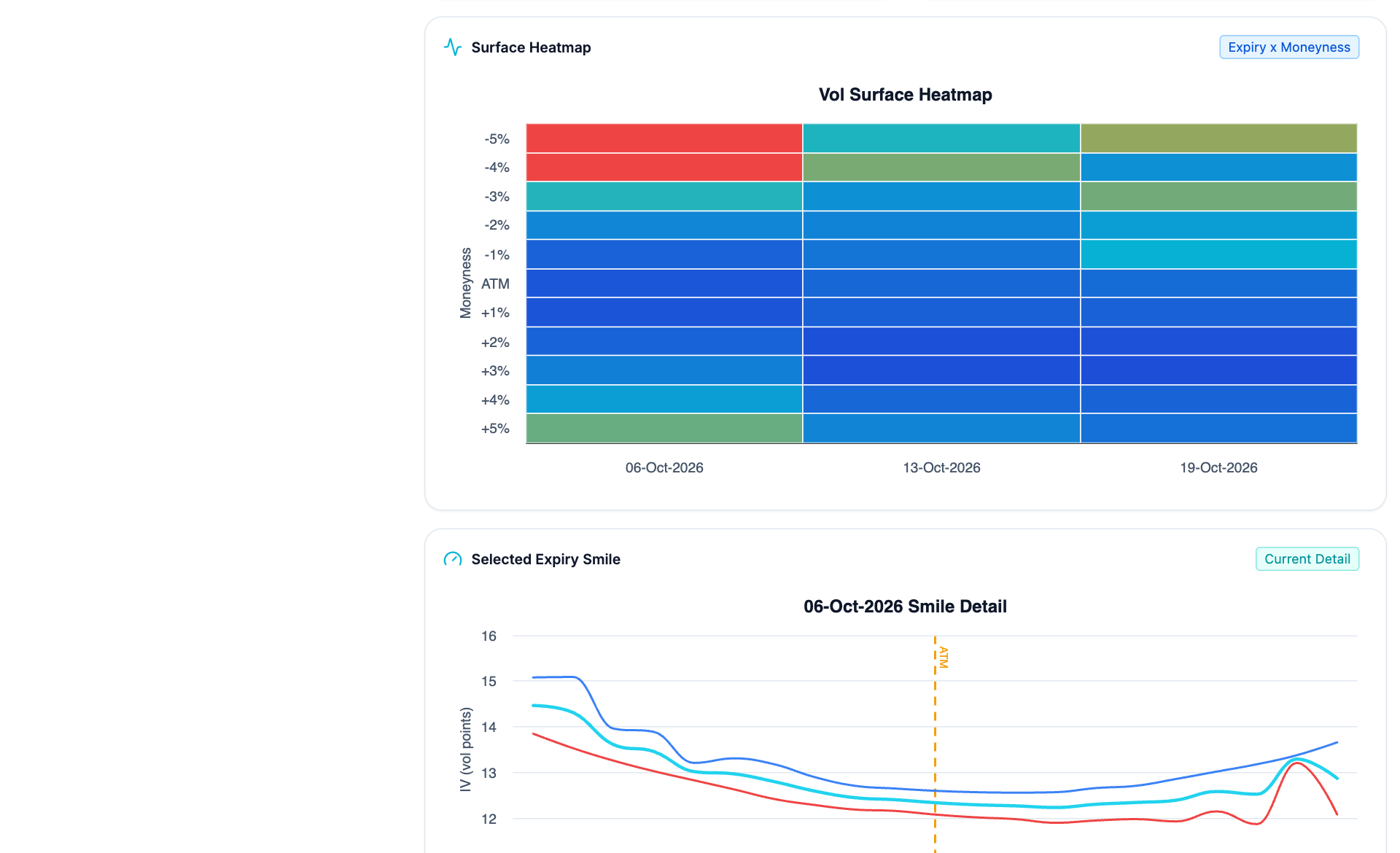Select the +3% cell for 19-Oct-2026
1400x853 pixels.
(1219, 370)
